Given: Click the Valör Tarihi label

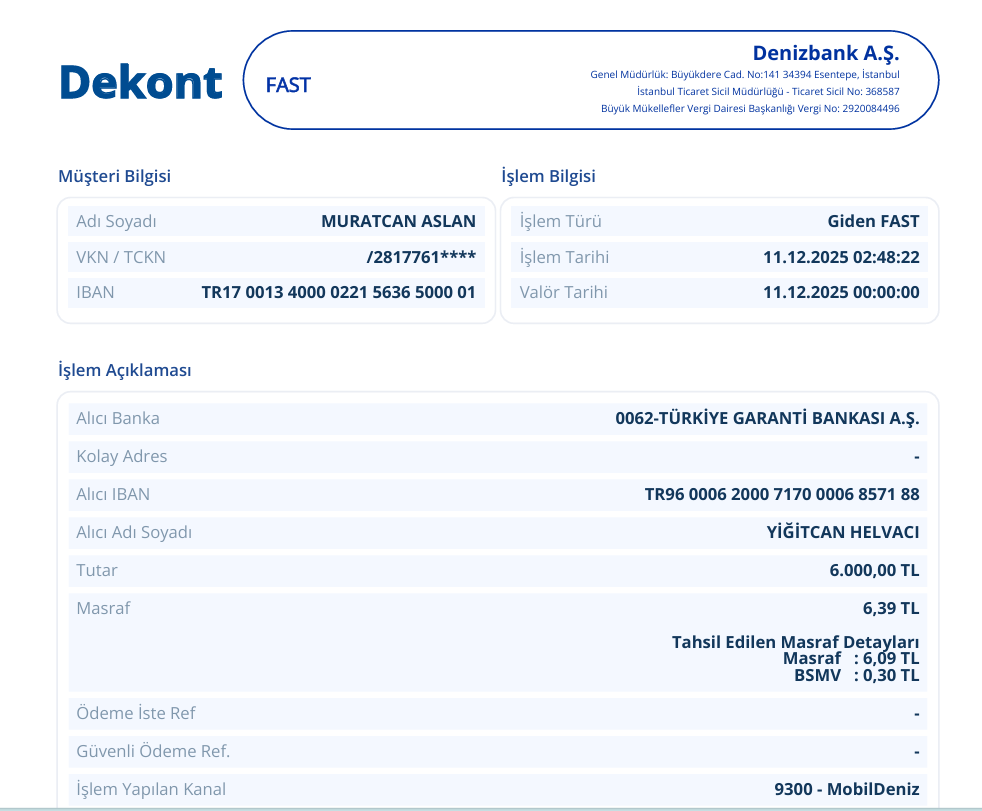Looking at the screenshot, I should 564,292.
